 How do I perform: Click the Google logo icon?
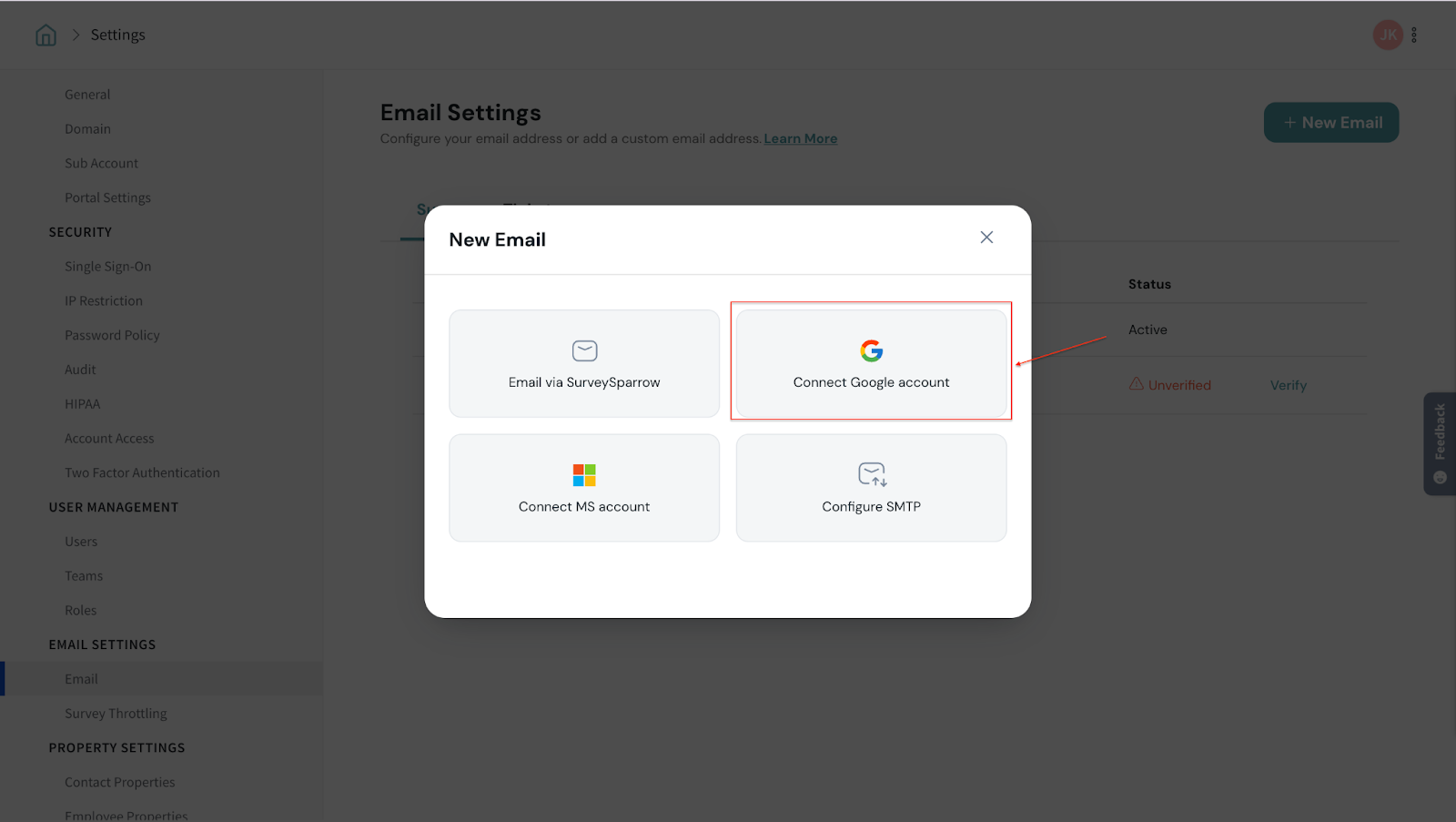coord(871,350)
